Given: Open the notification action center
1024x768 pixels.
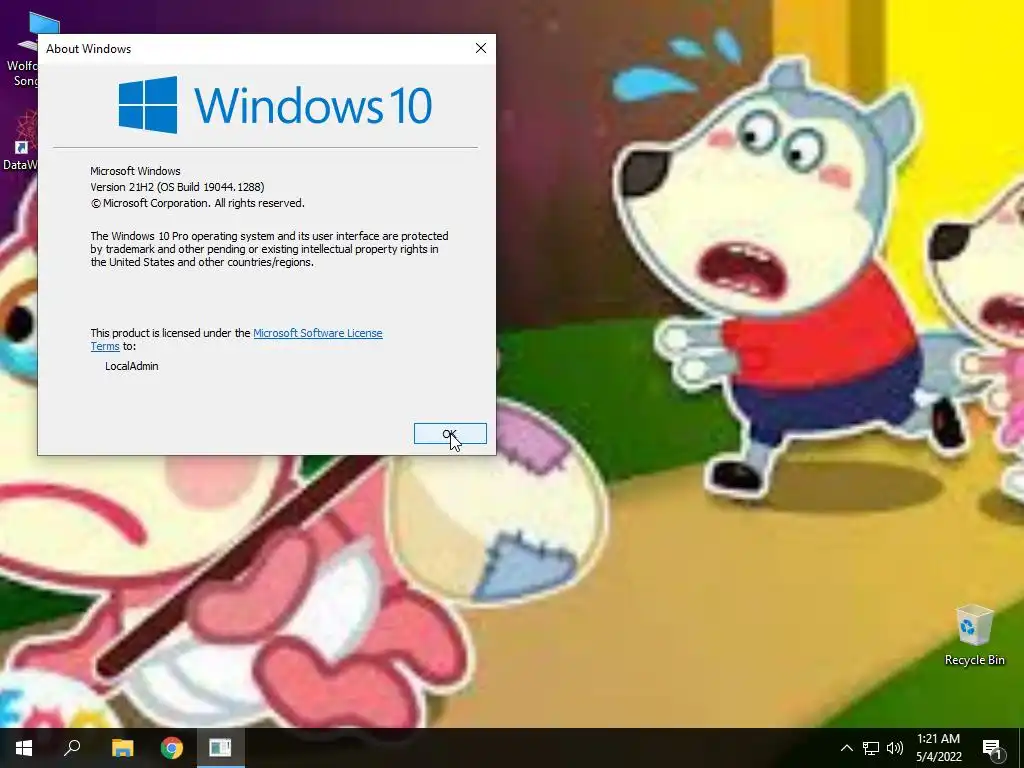Looking at the screenshot, I should coord(992,748).
